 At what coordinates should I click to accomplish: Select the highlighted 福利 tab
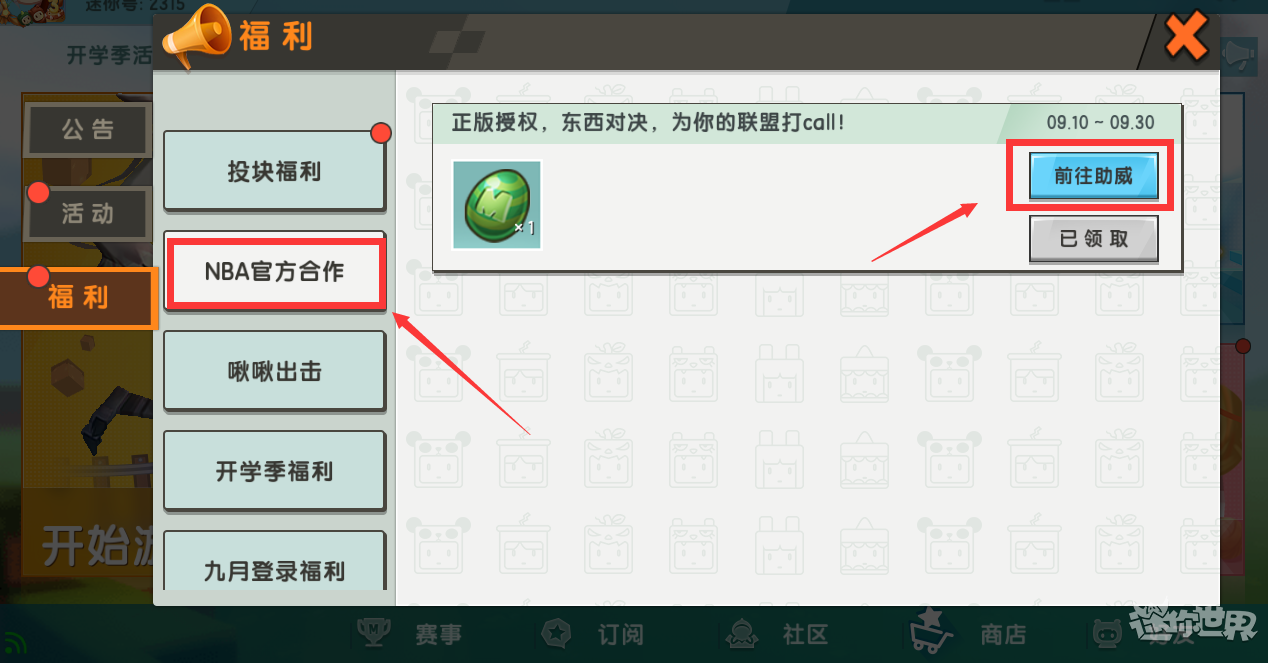79,297
